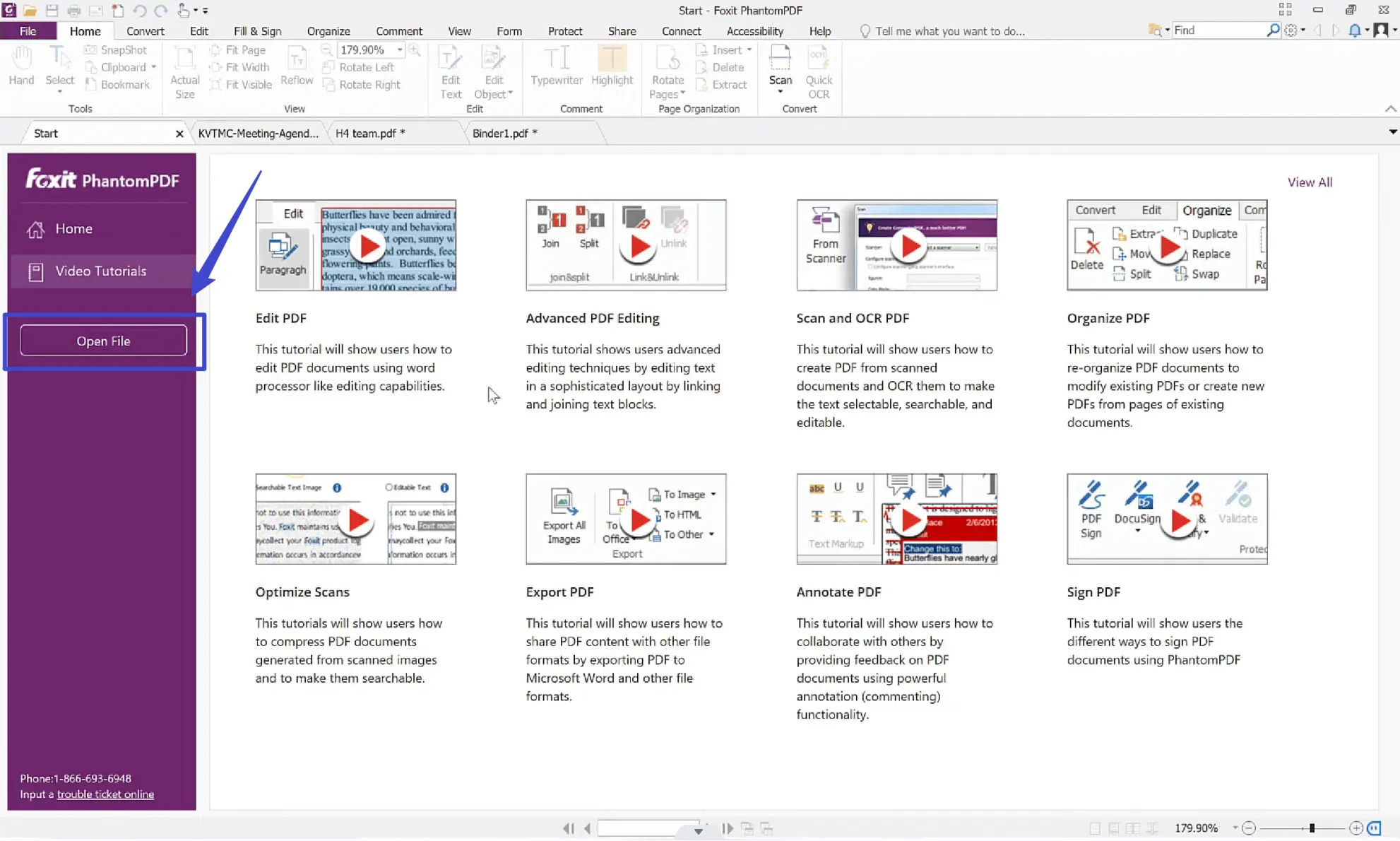Play the Edit PDF tutorial video
Image resolution: width=1400 pixels, height=841 pixels.
pyautogui.click(x=368, y=246)
